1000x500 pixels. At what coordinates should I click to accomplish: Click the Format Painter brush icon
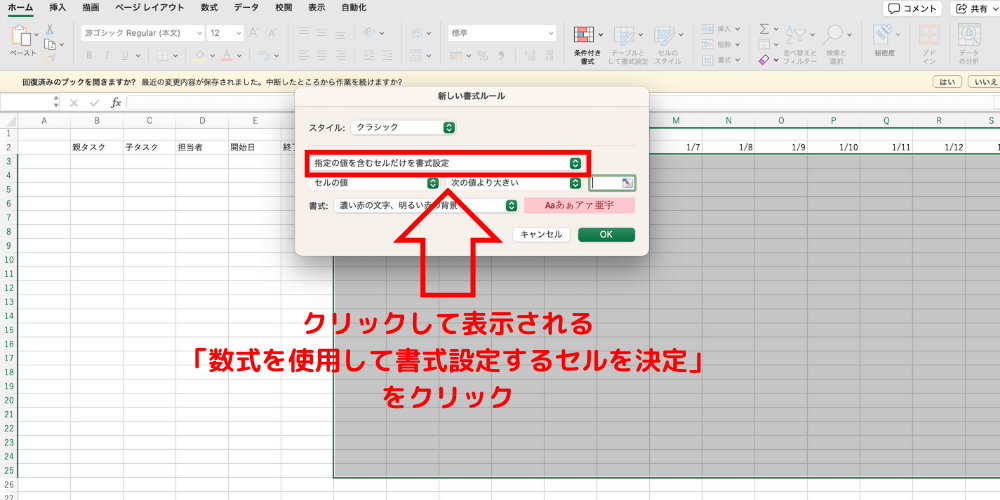(x=50, y=58)
